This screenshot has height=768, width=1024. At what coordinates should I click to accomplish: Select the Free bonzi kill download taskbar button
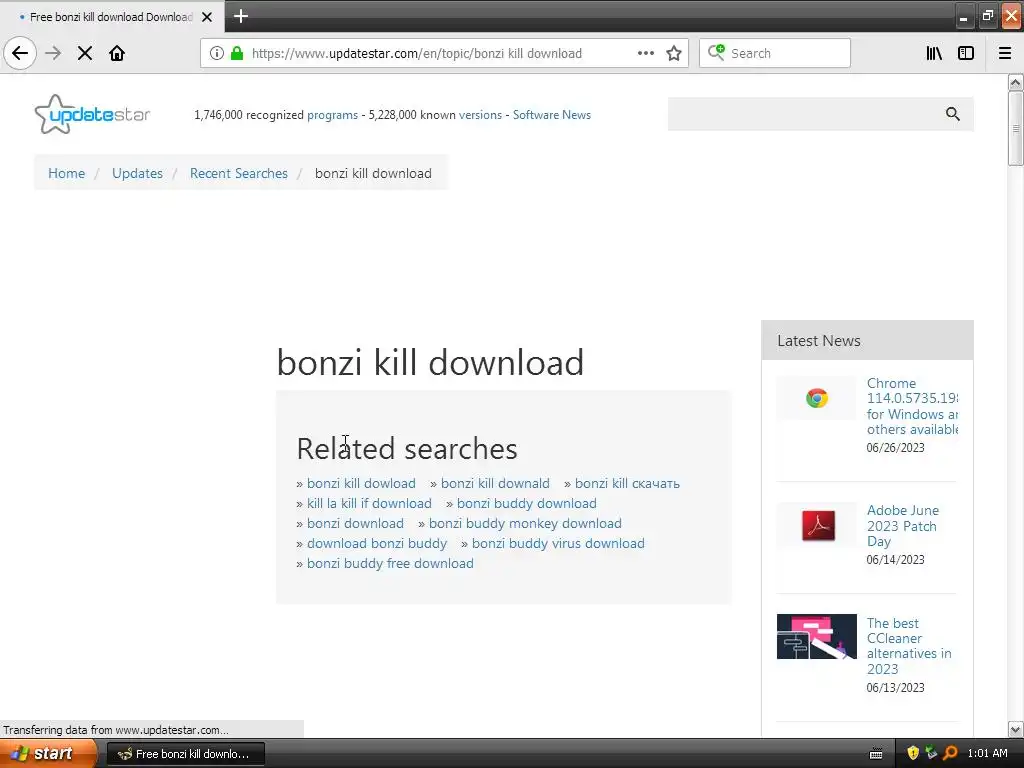[x=186, y=754]
